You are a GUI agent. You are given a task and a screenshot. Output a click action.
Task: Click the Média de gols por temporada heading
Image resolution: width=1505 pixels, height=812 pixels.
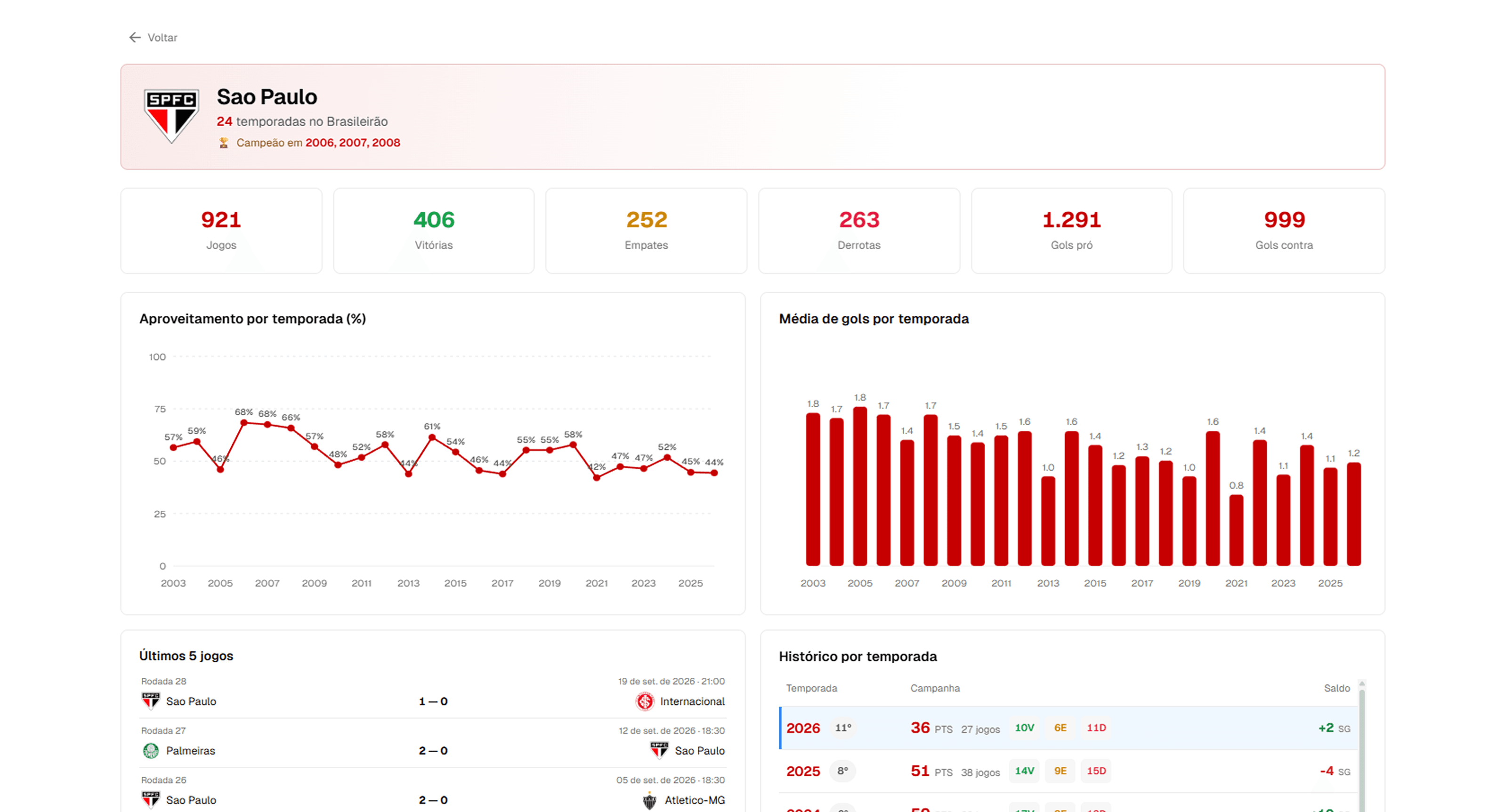874,319
